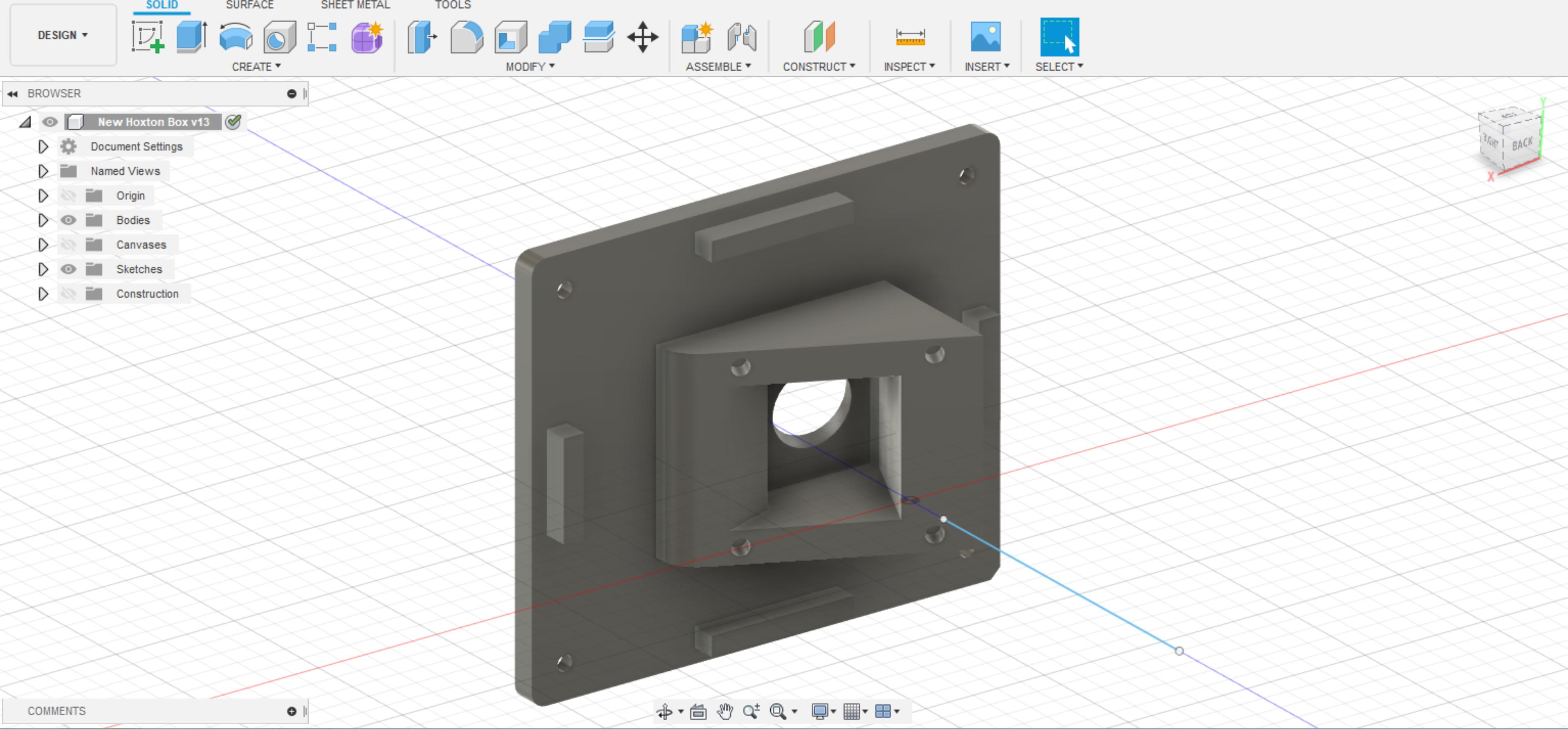Expand the COMMENTS panel plus button
The width and height of the screenshot is (1568, 730).
pyautogui.click(x=292, y=711)
